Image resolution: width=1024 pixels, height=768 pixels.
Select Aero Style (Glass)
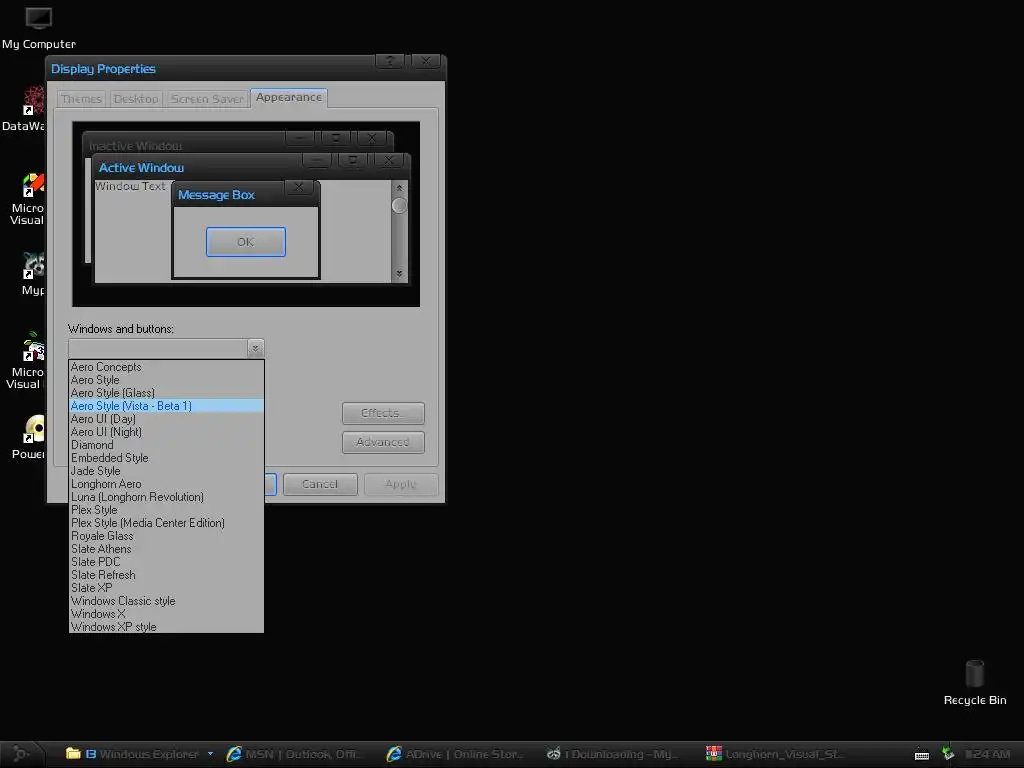tap(167, 393)
